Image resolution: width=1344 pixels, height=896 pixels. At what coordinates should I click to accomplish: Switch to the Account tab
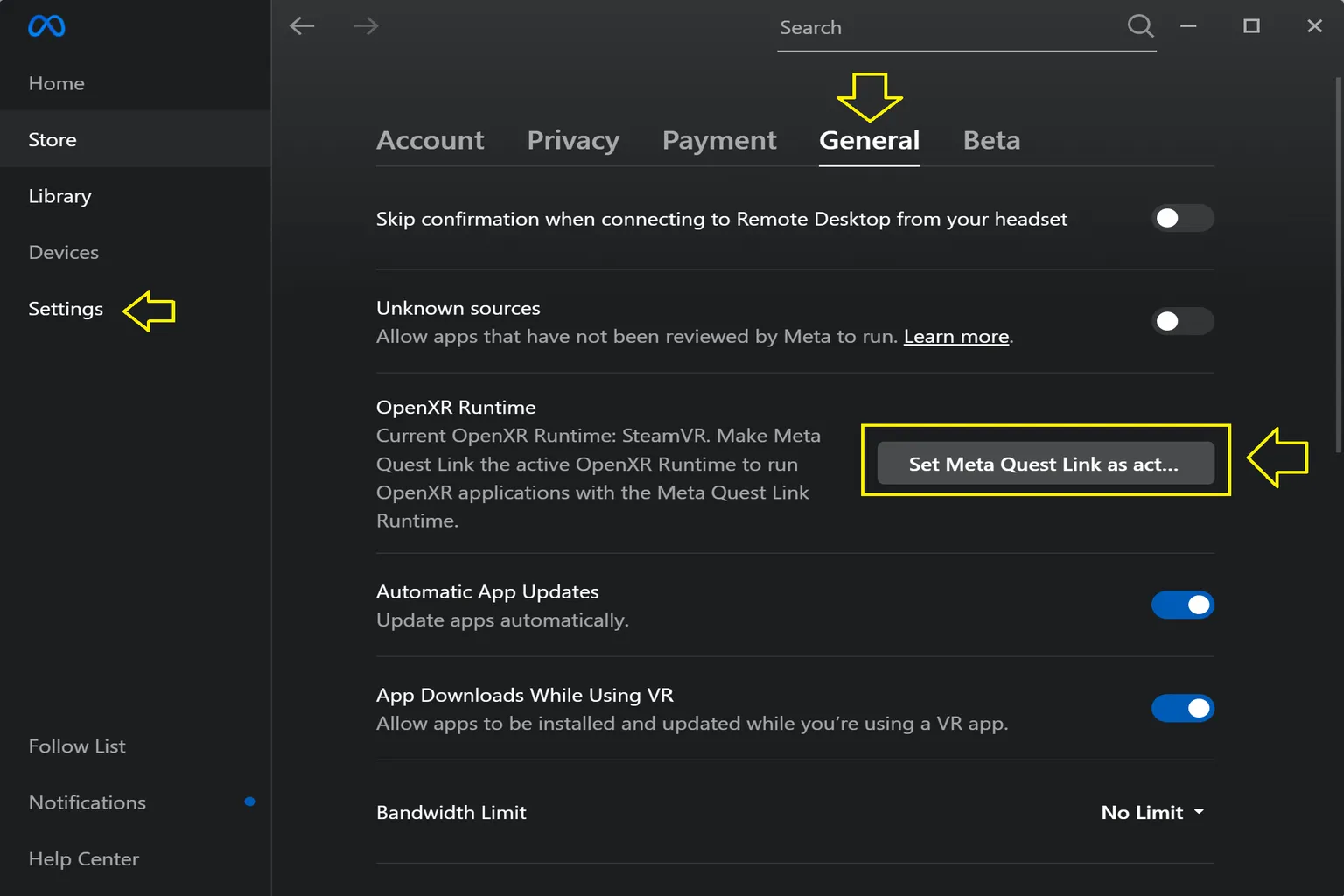click(x=430, y=140)
